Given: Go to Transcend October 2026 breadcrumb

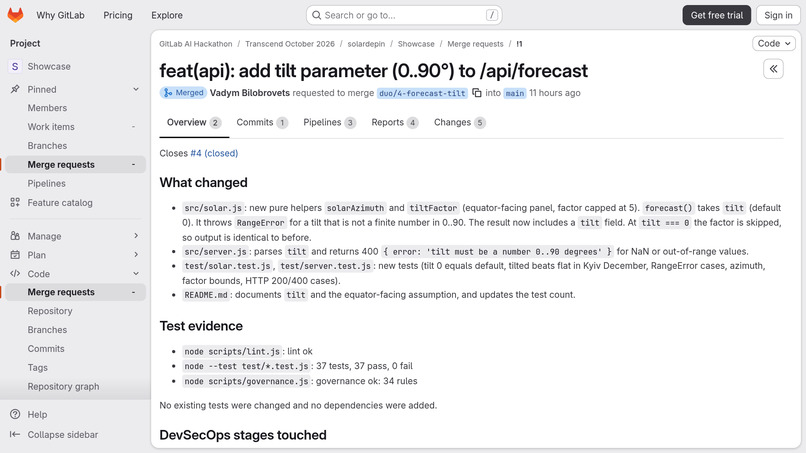Looking at the screenshot, I should [290, 44].
